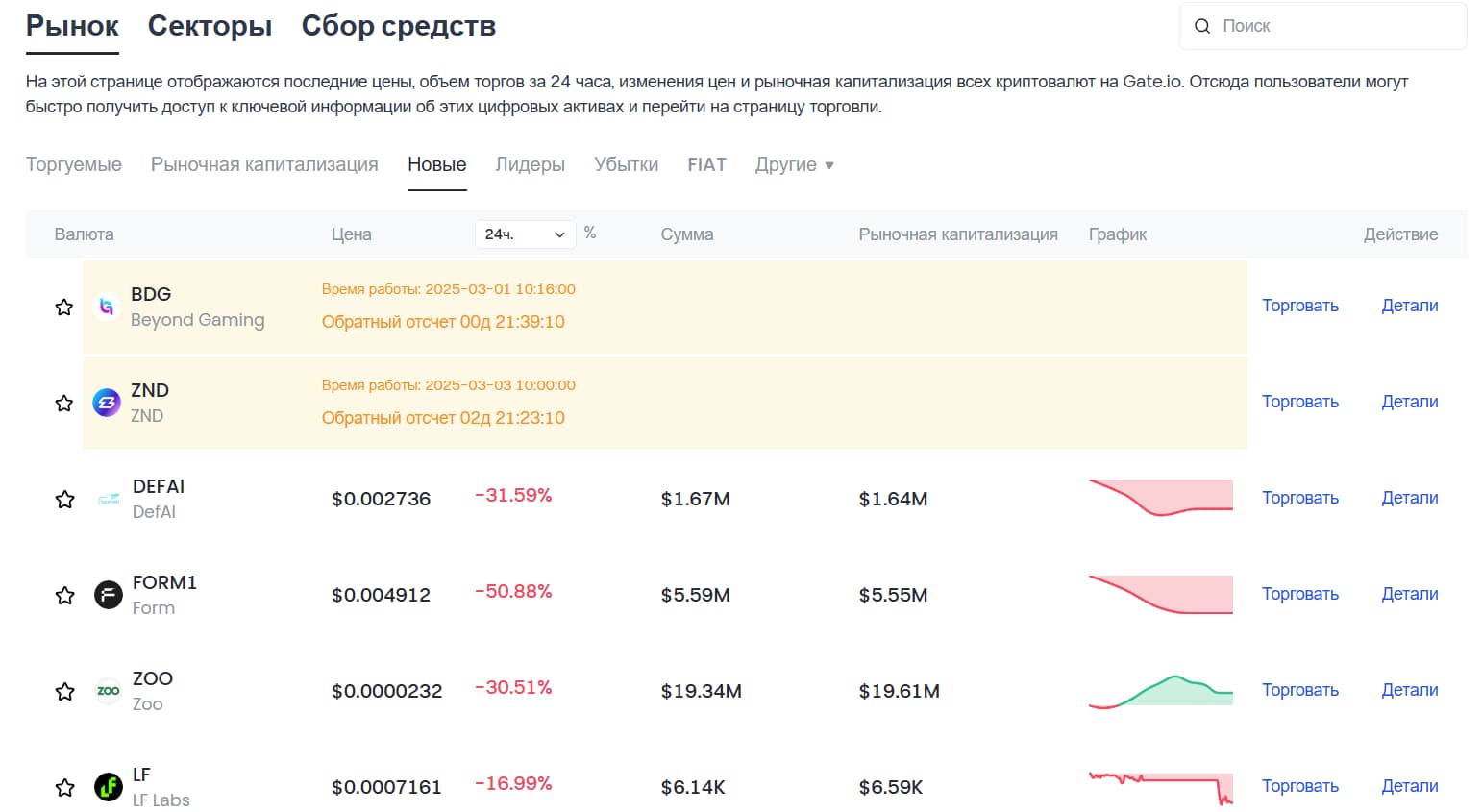Sort by the Цена column header
Viewport: 1482px width, 812px height.
coord(352,234)
